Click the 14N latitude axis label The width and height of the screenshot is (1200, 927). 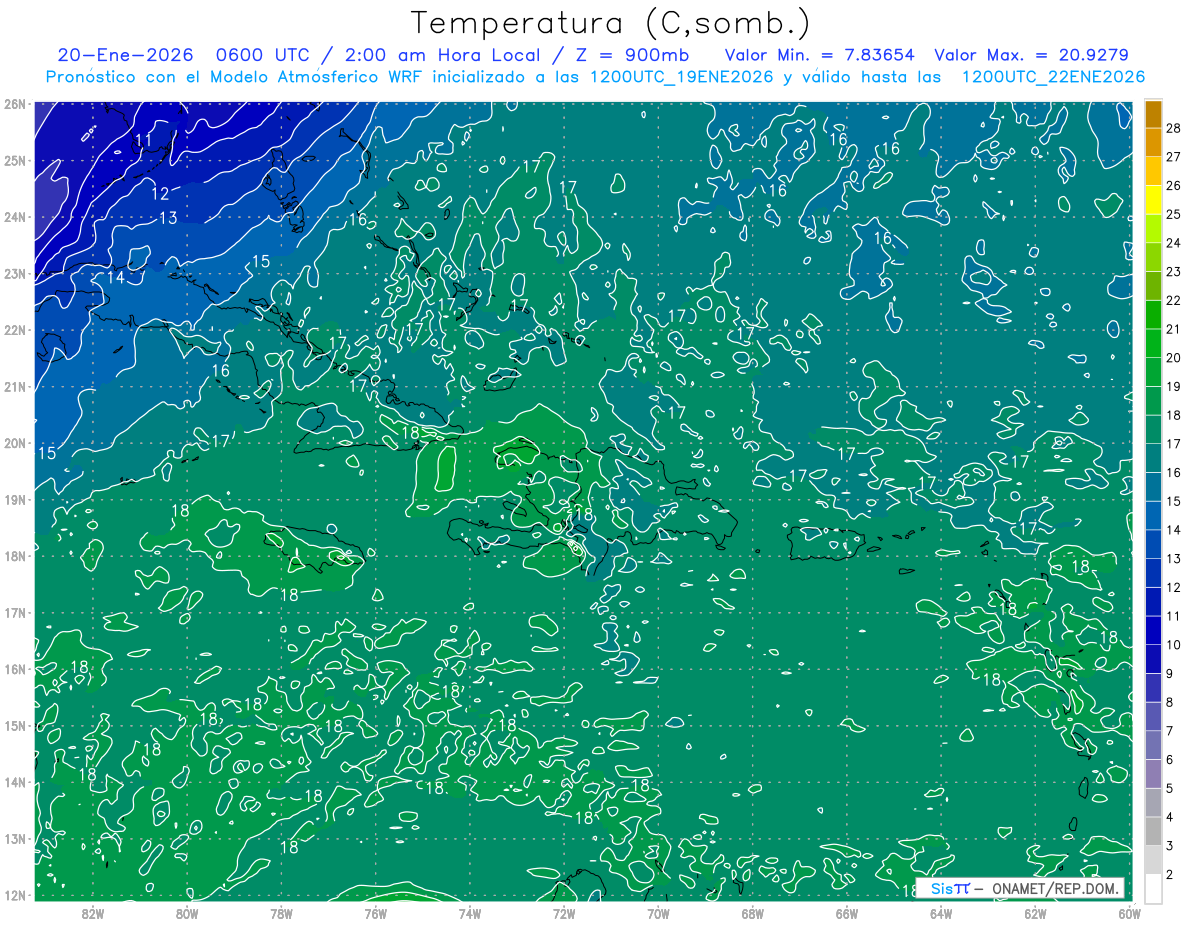click(x=14, y=782)
